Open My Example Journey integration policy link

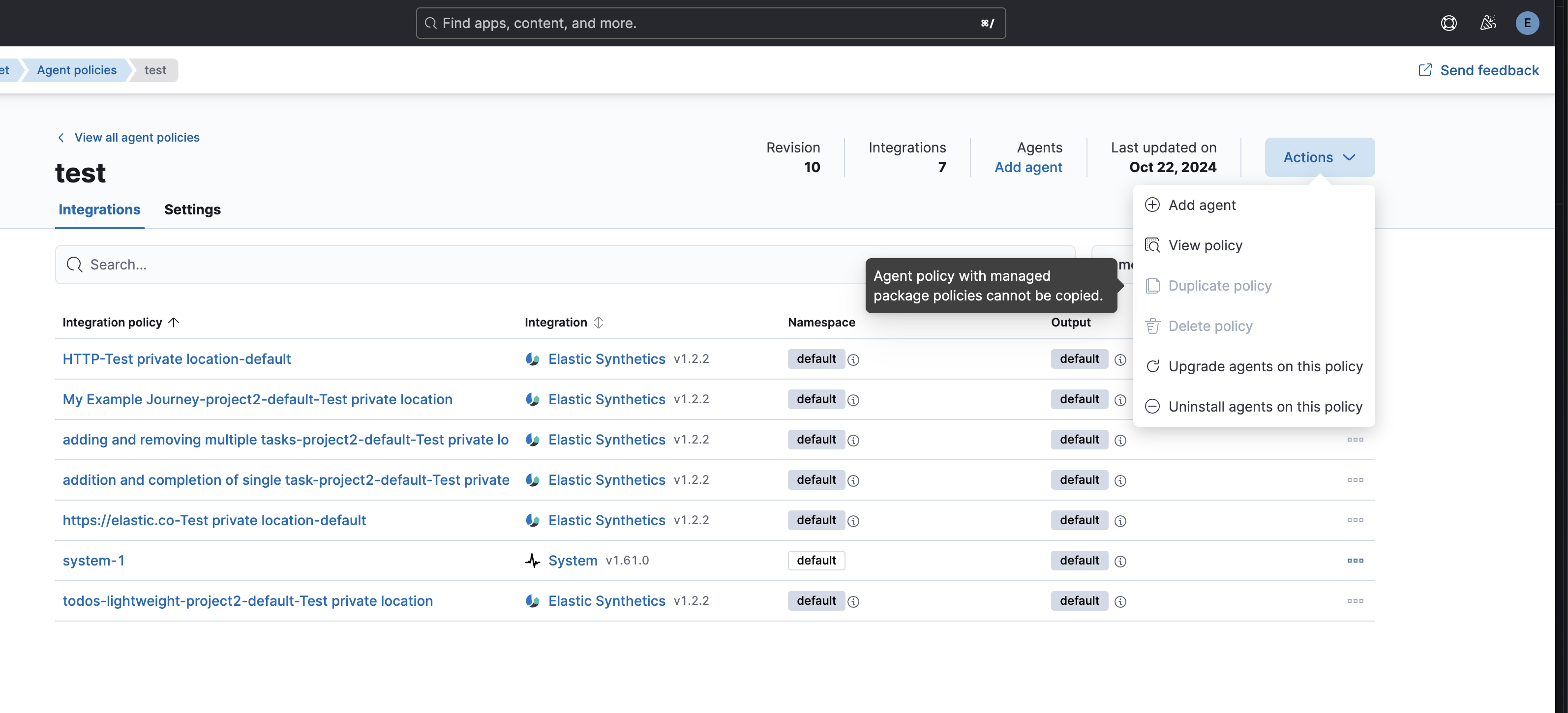tap(257, 399)
